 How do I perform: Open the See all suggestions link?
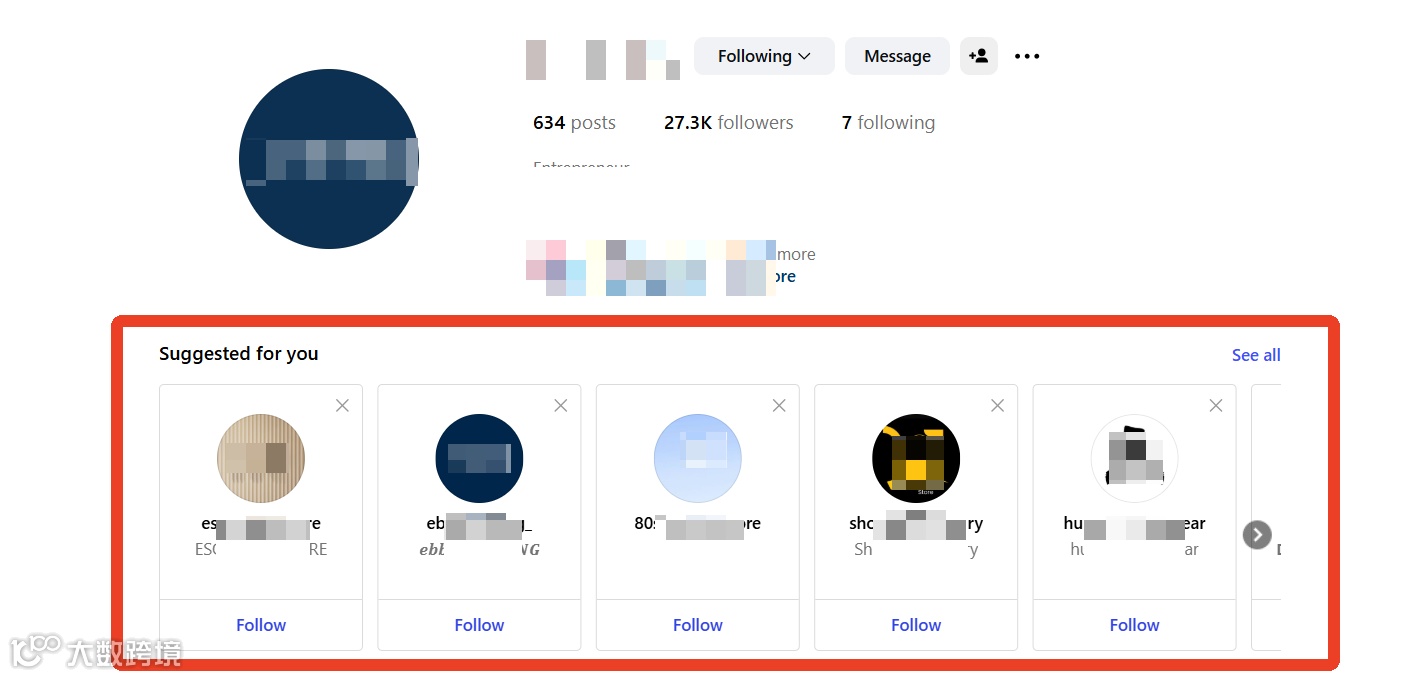(1256, 355)
